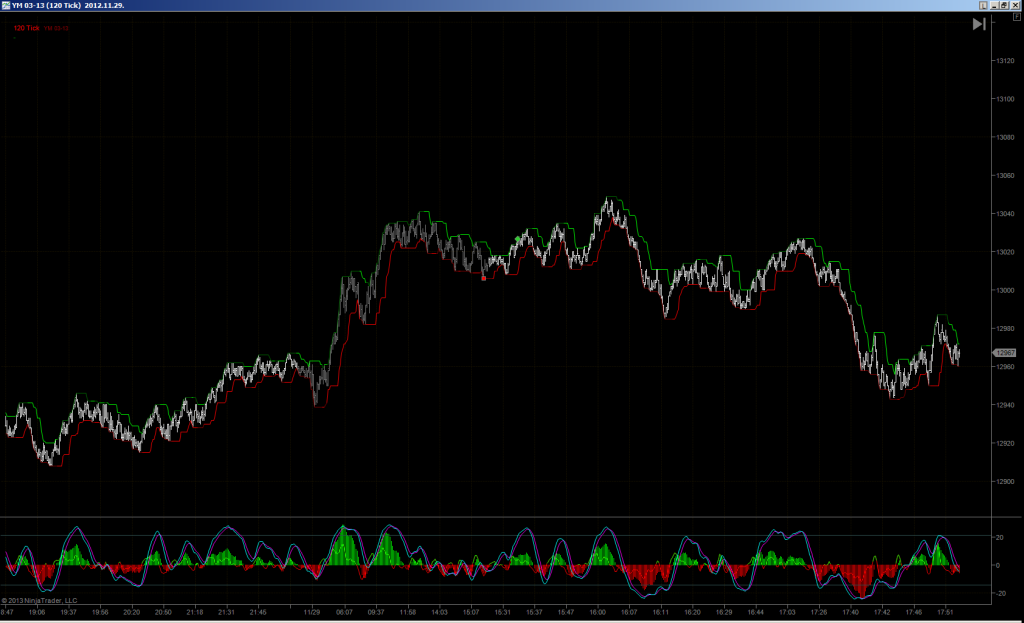Click the small F button below the window controls
This screenshot has width=1024, height=623.
1016,17
